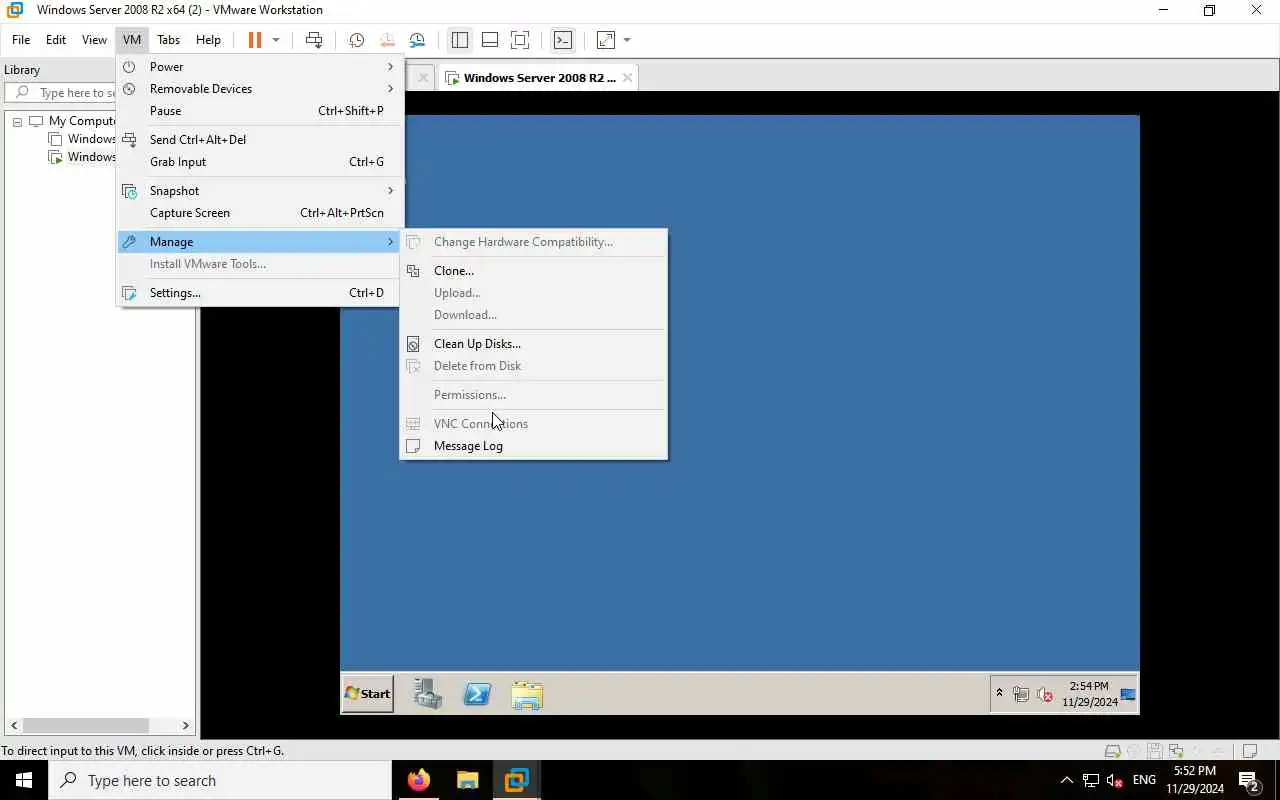
Task: Select My Computer in the library
Action: [82, 121]
